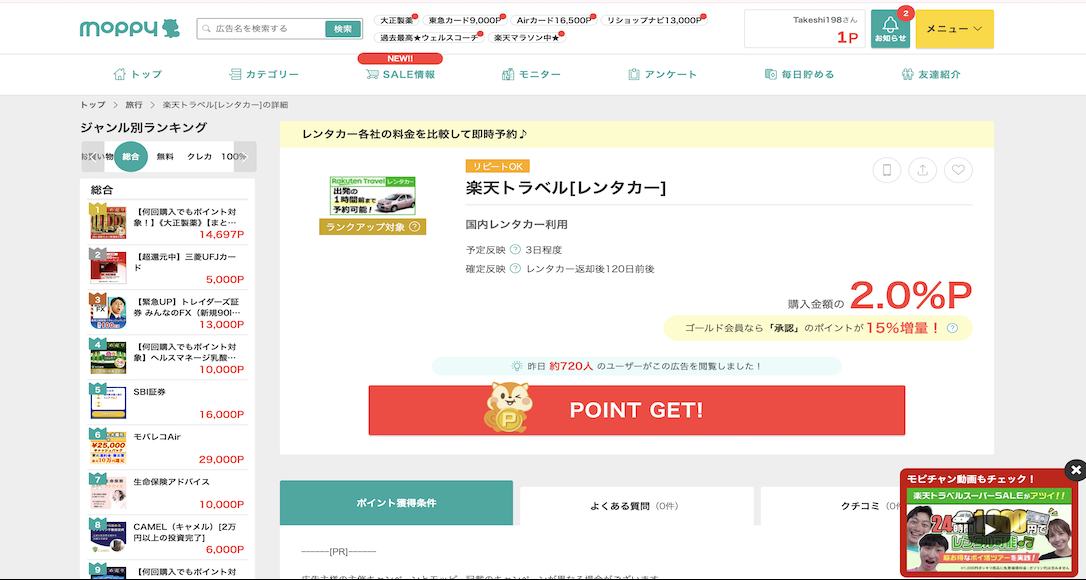Click the moppy logo
1086x580 pixels.
pos(116,29)
